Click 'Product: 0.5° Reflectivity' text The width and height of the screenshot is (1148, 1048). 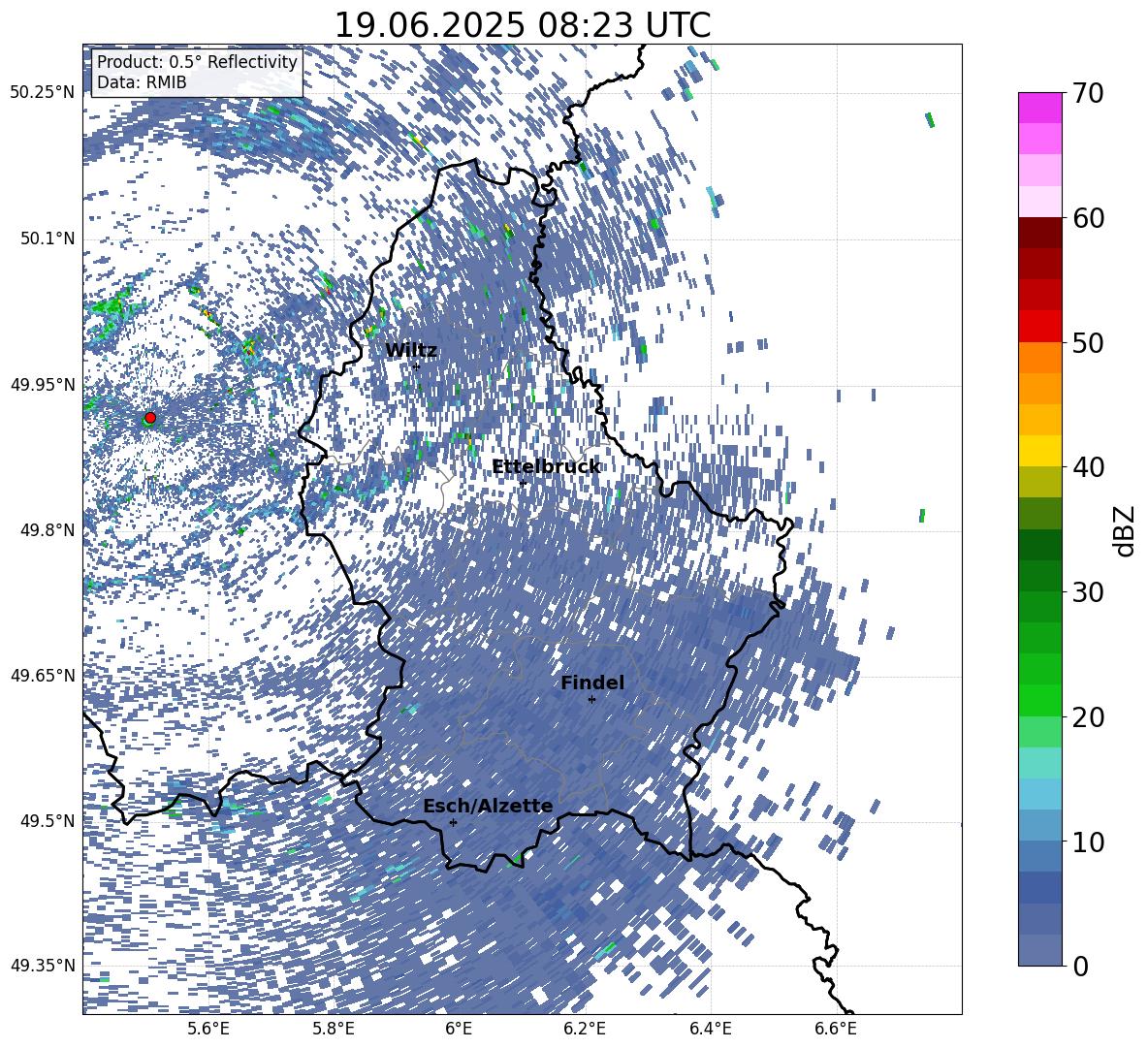click(x=197, y=62)
